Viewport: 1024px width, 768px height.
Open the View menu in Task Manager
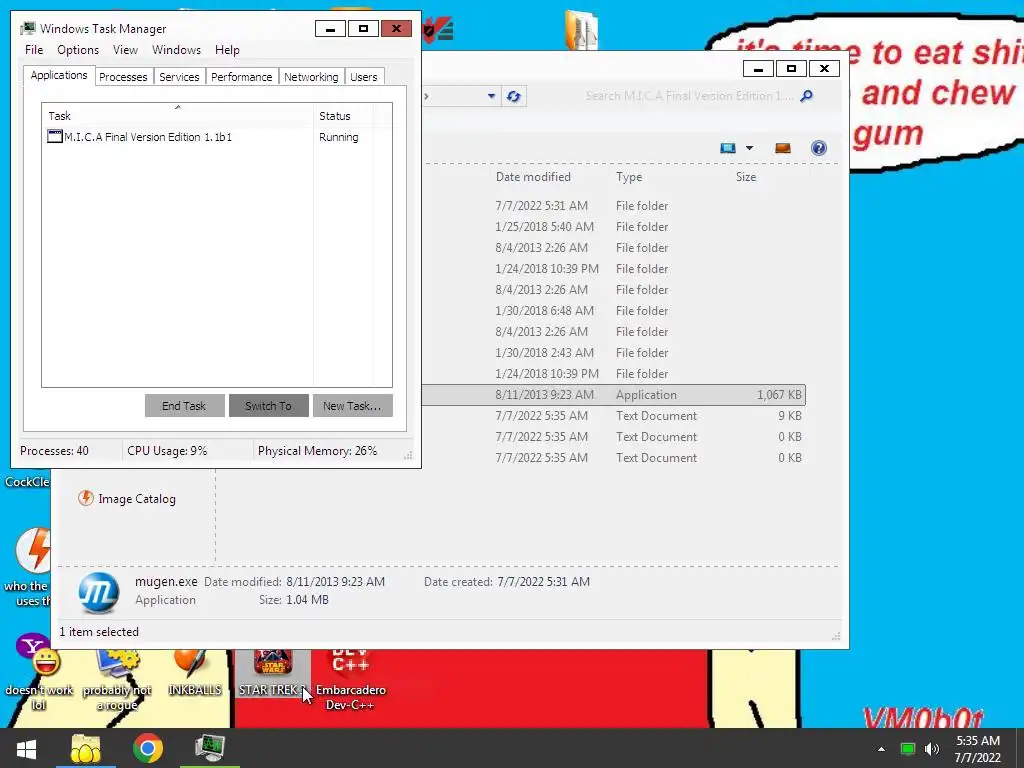click(125, 50)
